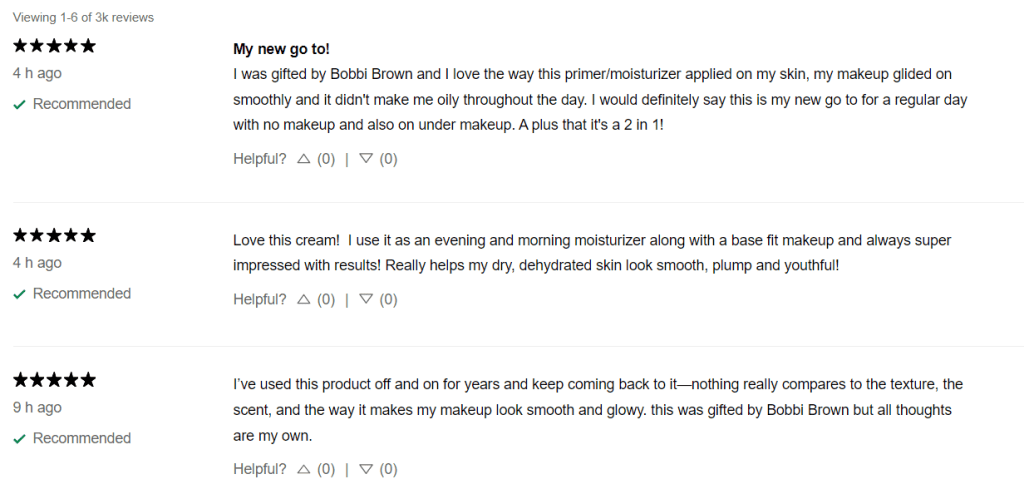Click "Viewing 1-6 of 3k reviews" text

[83, 17]
